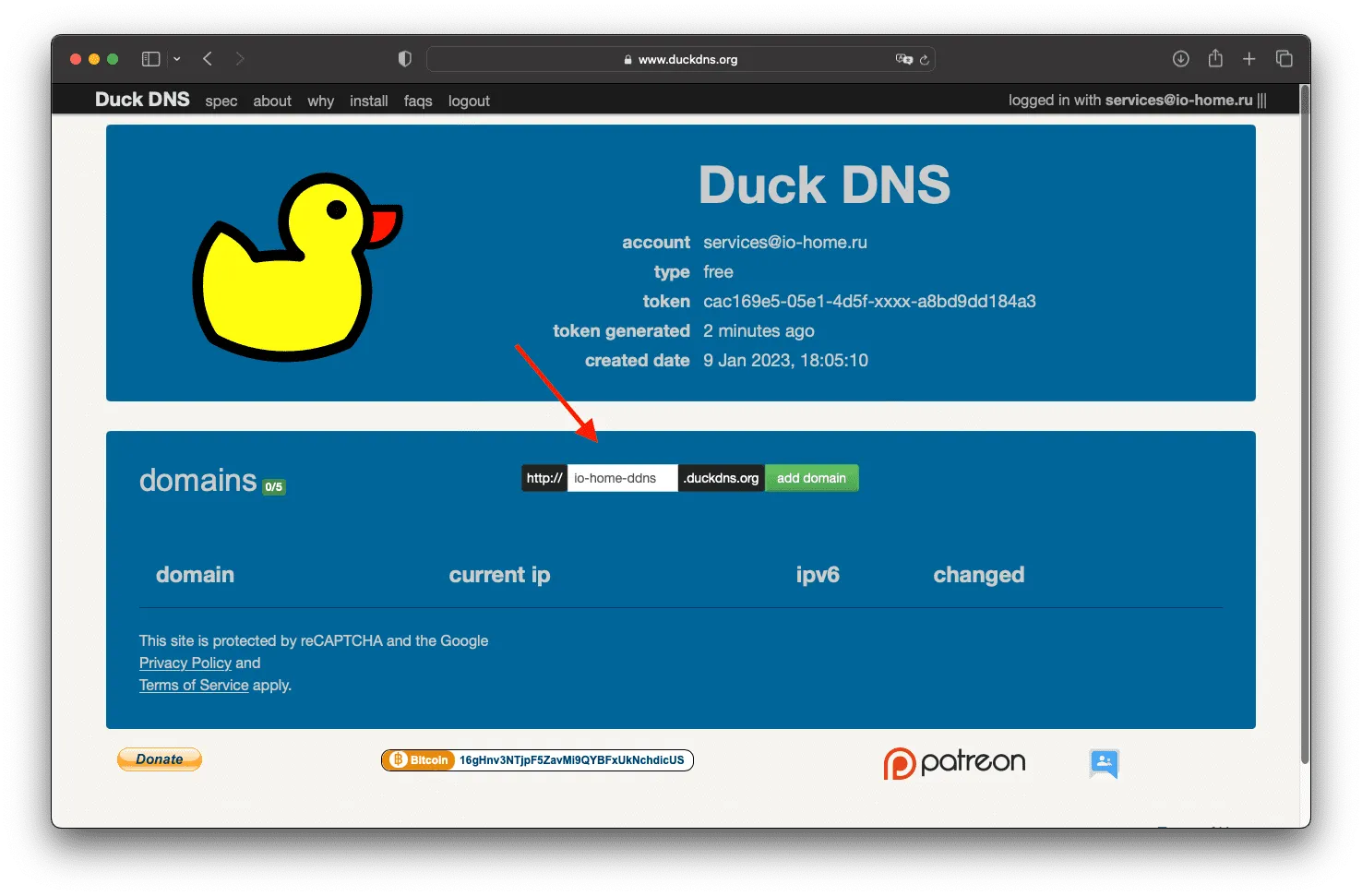Click the translate icon in address bar
Viewport: 1362px width, 896px height.
coord(903,59)
